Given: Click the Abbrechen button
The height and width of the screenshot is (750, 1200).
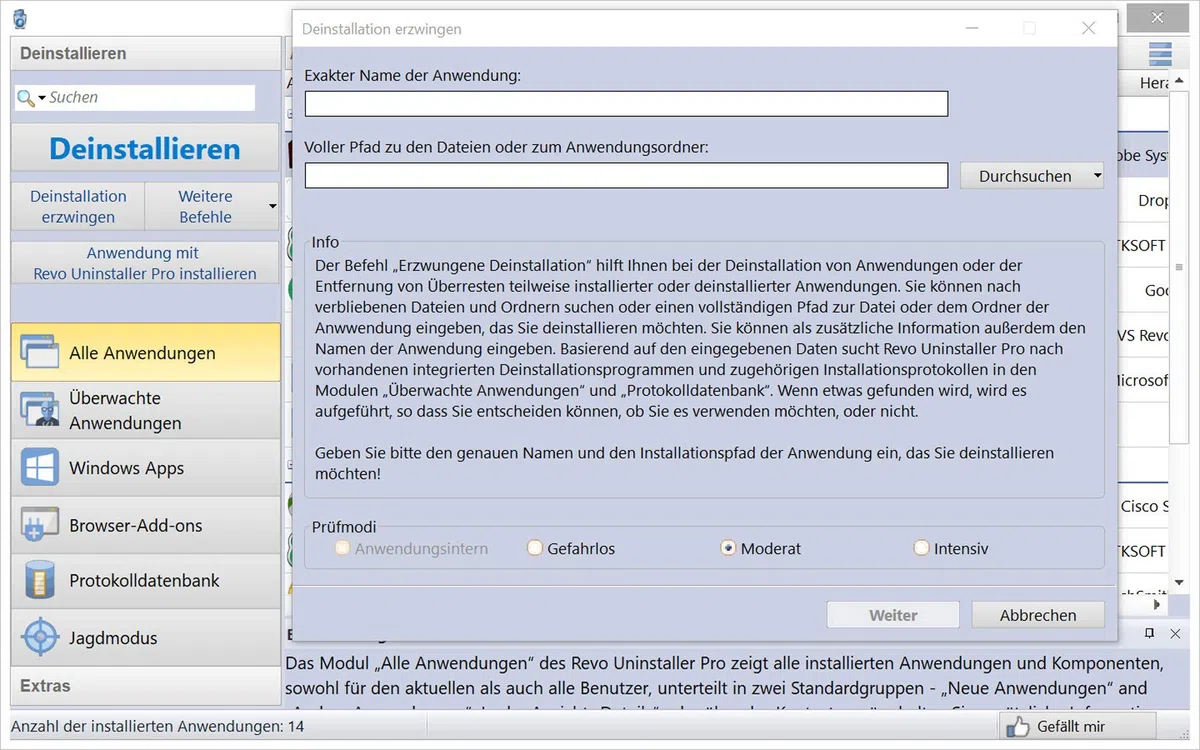Looking at the screenshot, I should click(1038, 615).
